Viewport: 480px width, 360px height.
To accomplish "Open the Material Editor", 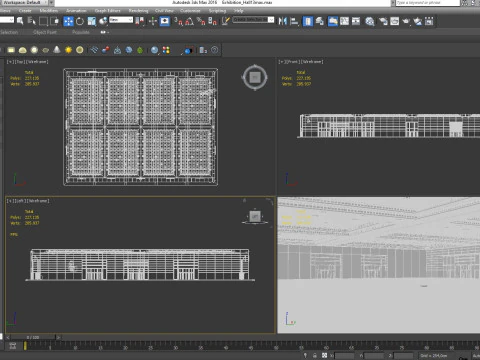I will 370,21.
